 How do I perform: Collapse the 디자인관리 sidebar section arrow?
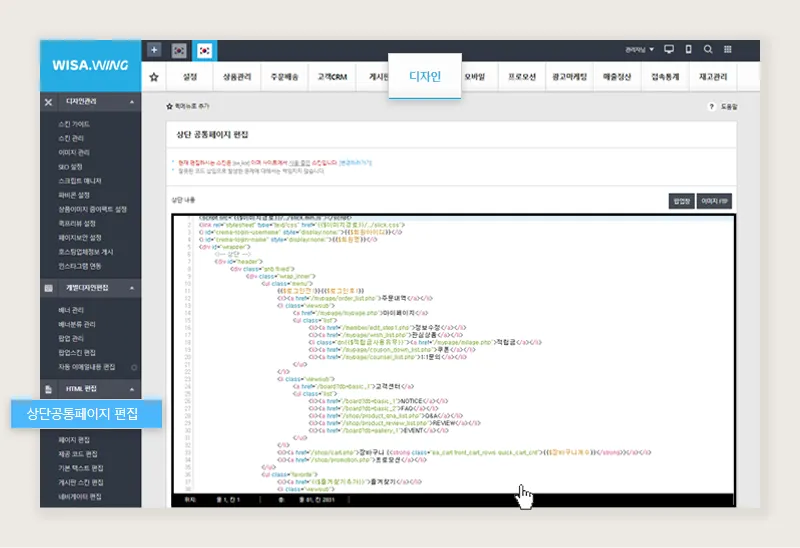pyautogui.click(x=132, y=102)
